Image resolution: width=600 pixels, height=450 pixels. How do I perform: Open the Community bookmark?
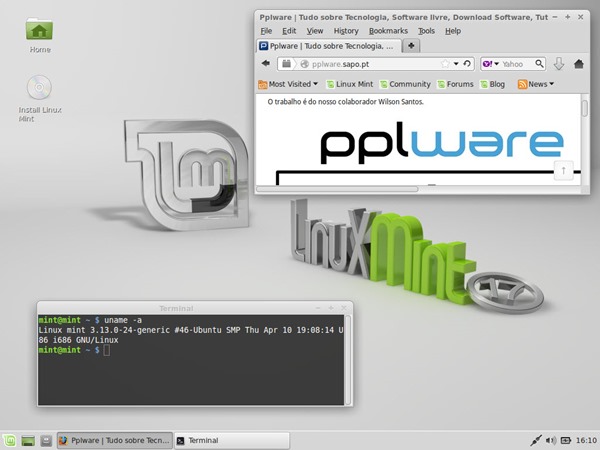point(405,84)
